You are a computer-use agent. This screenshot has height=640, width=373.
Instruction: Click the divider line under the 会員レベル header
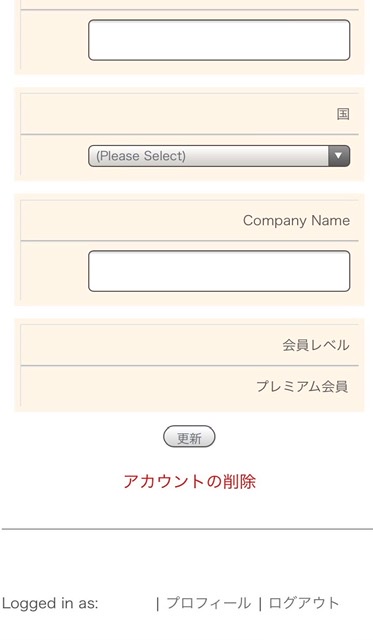click(189, 365)
